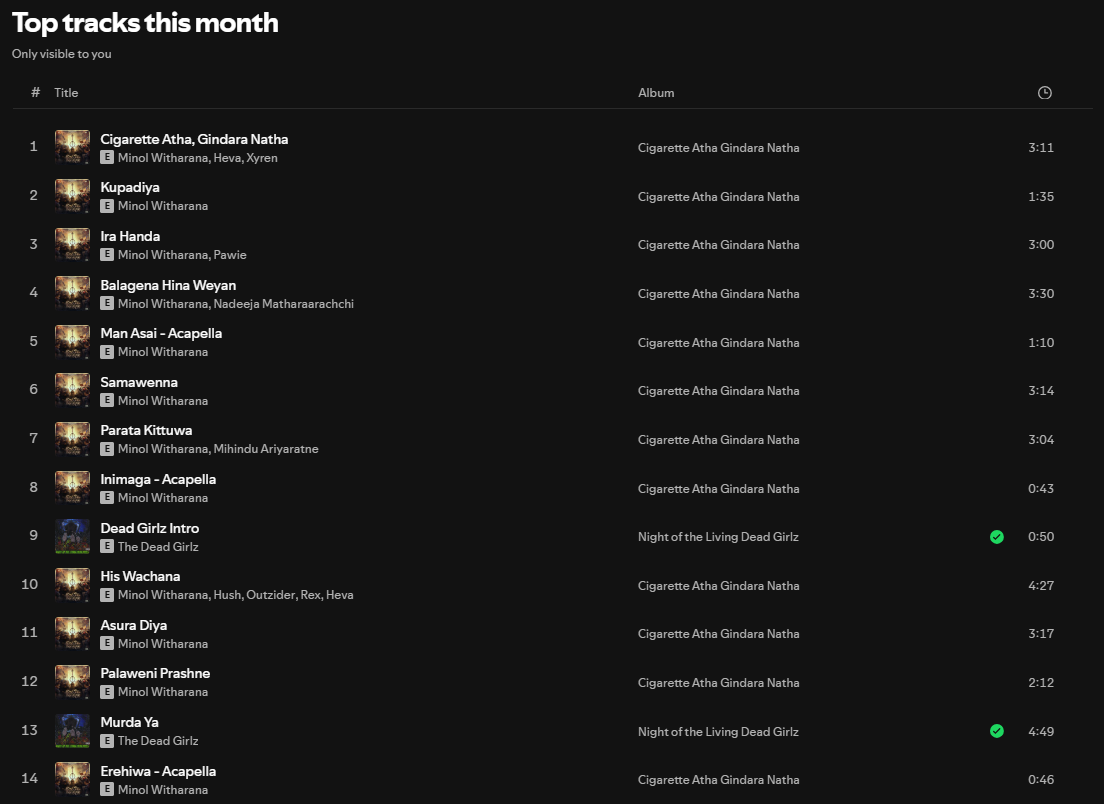The image size is (1104, 804).
Task: Click the explicit badge on Kupadiya
Action: click(106, 206)
